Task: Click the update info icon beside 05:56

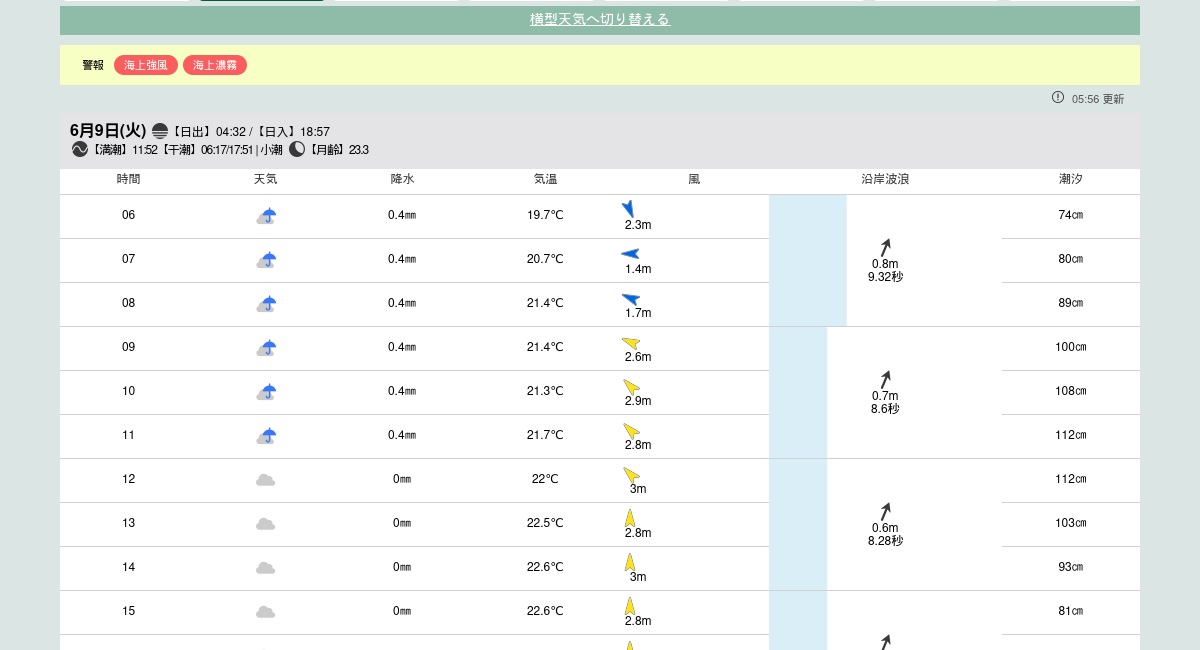Action: (x=1058, y=97)
